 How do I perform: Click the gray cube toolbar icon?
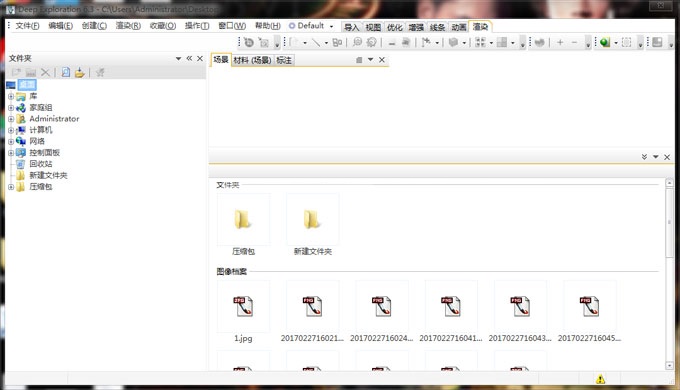[453, 42]
